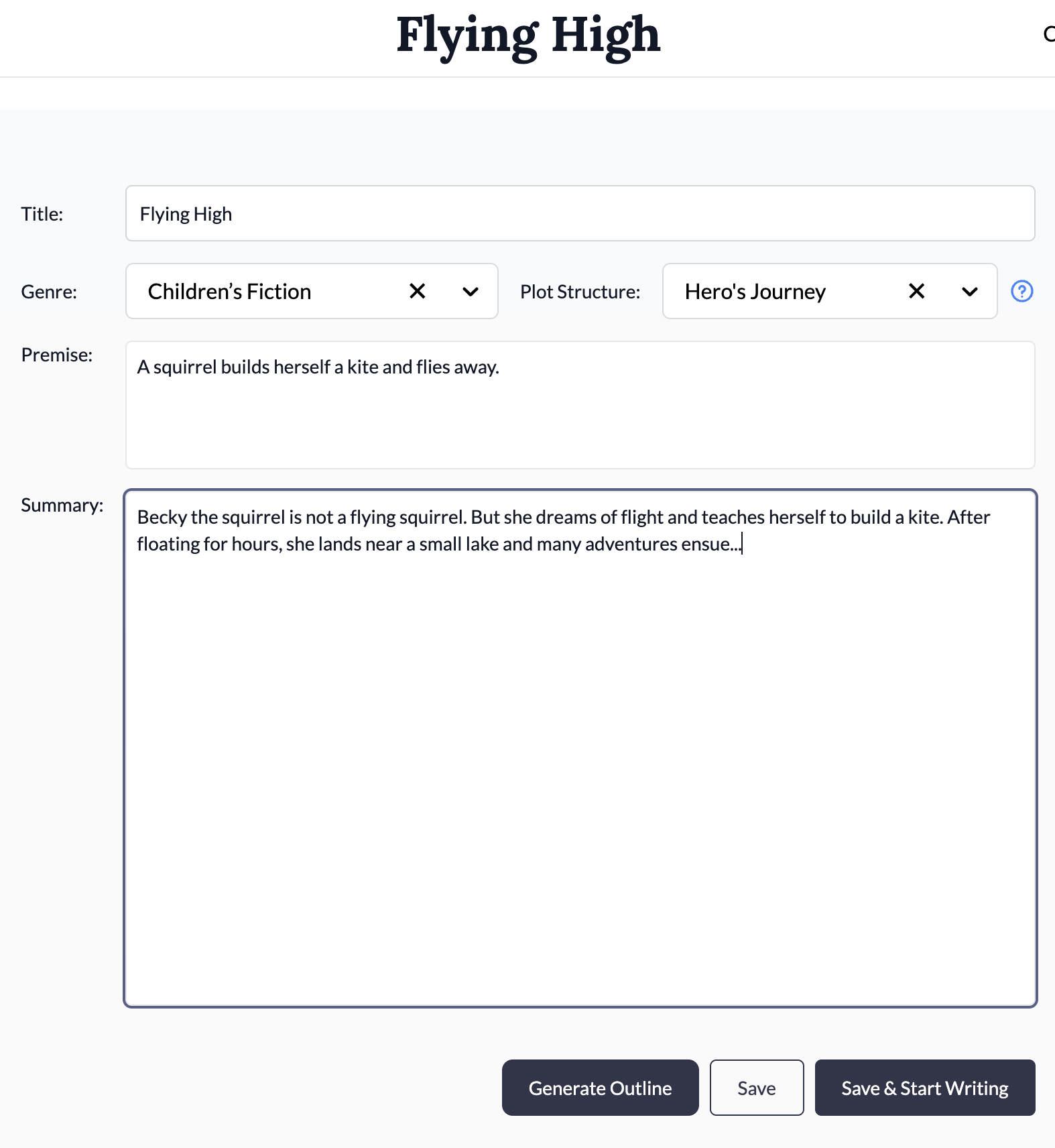Click the Title label
Screen dimensions: 1055x1148
[x=42, y=214]
